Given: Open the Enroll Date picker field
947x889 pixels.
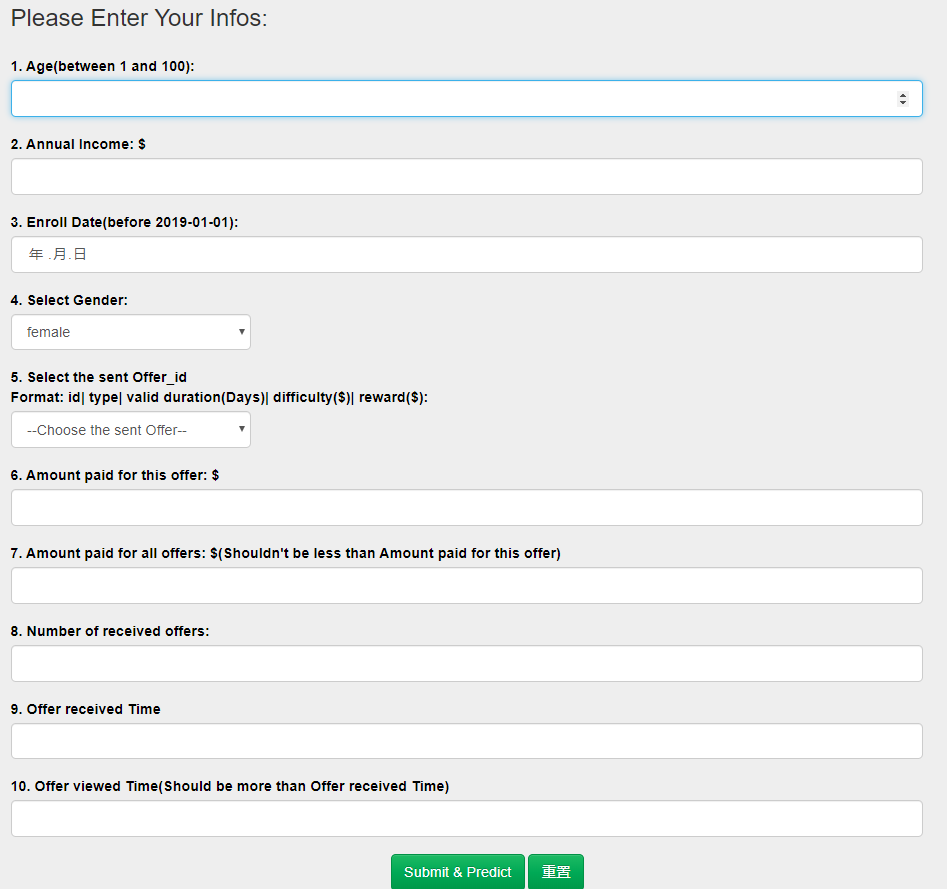Looking at the screenshot, I should 466,254.
